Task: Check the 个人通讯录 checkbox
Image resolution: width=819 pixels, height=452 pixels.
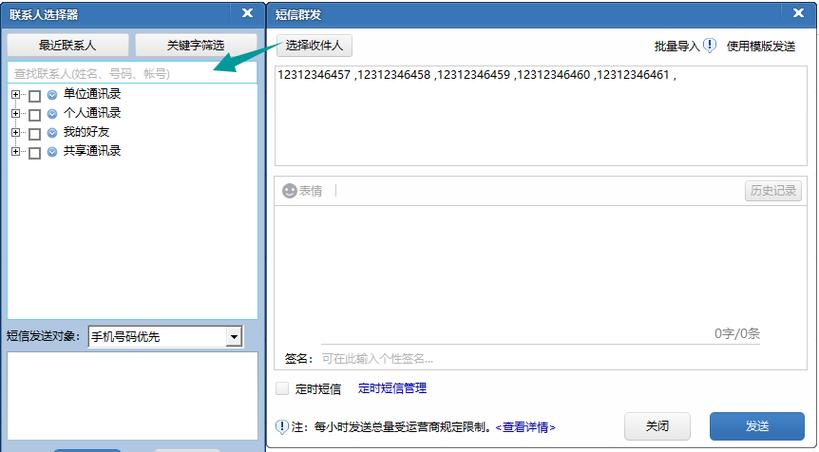Action: [x=34, y=114]
